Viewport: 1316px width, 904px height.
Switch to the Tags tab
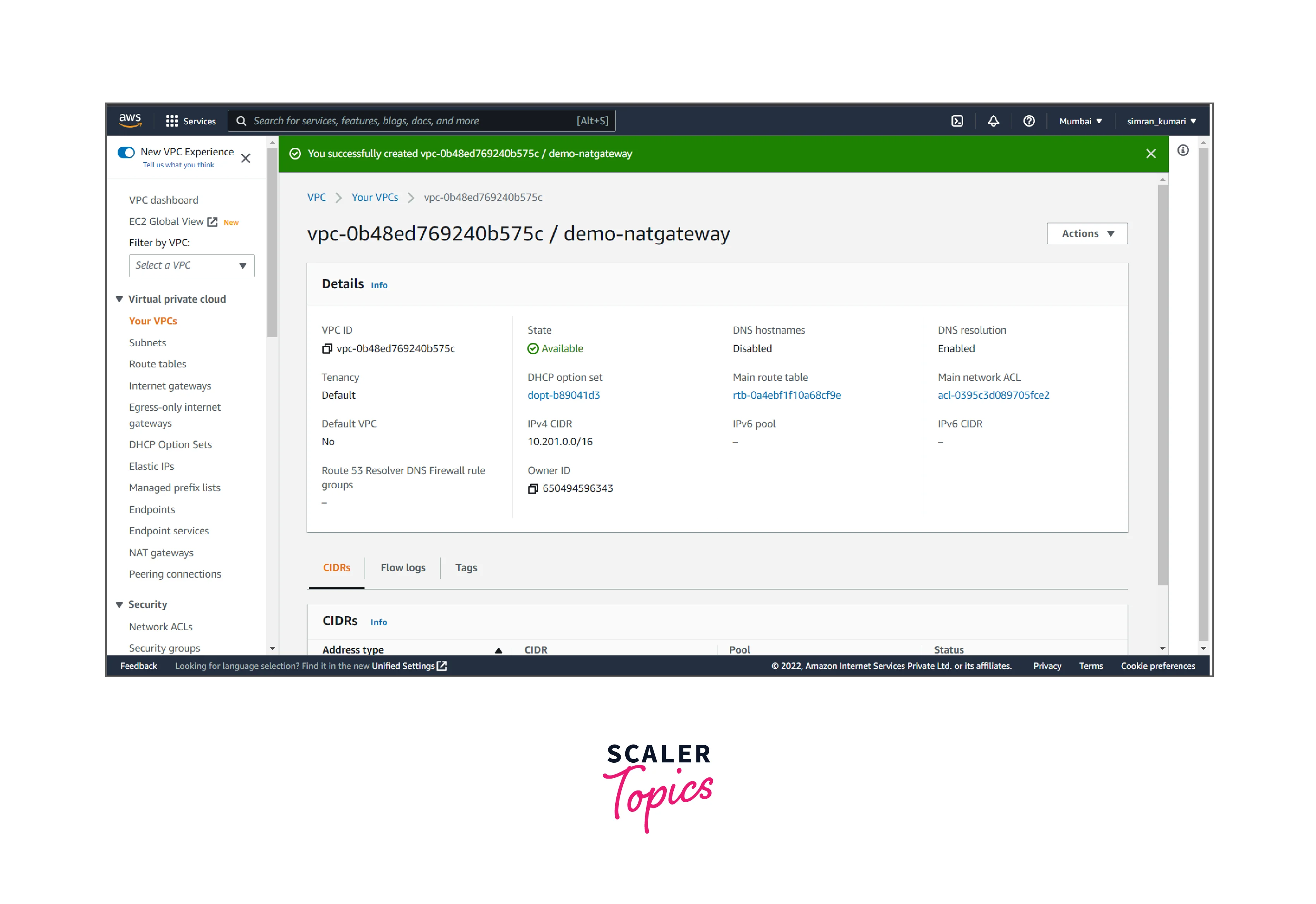(x=466, y=568)
